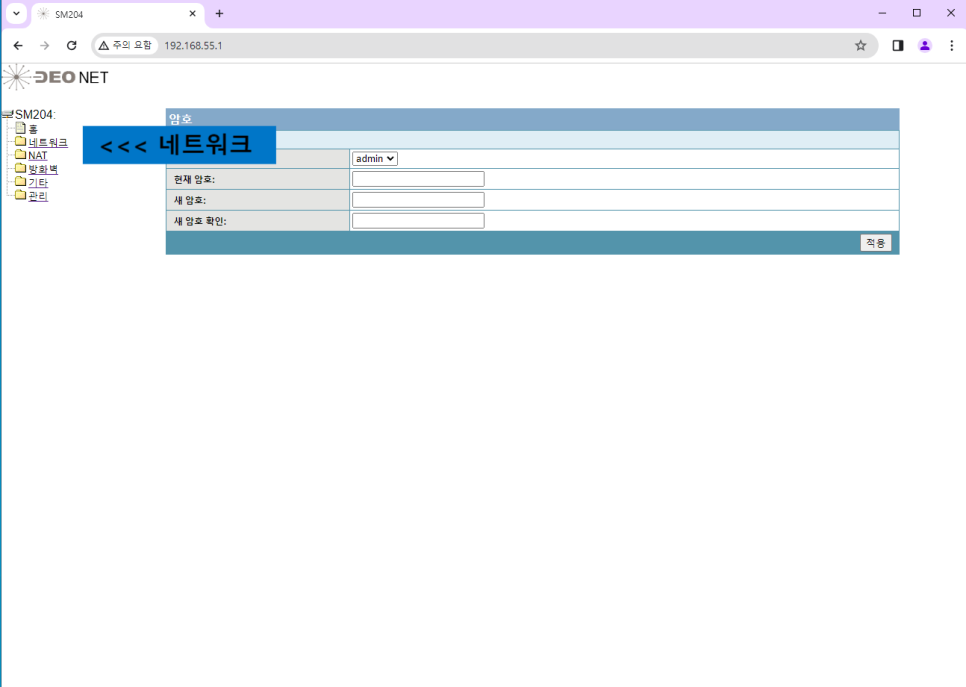This screenshot has height=687, width=966.
Task: Click the folder icon beside NAT
Action: pyautogui.click(x=20, y=155)
